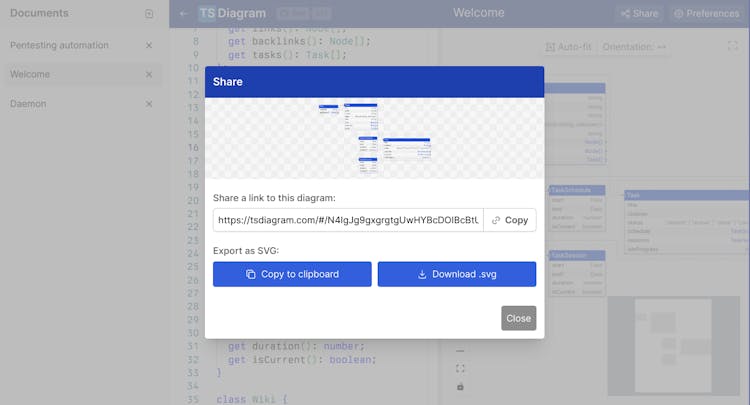Click the lock icon on the diagram controls
750x405 pixels.
(460, 386)
